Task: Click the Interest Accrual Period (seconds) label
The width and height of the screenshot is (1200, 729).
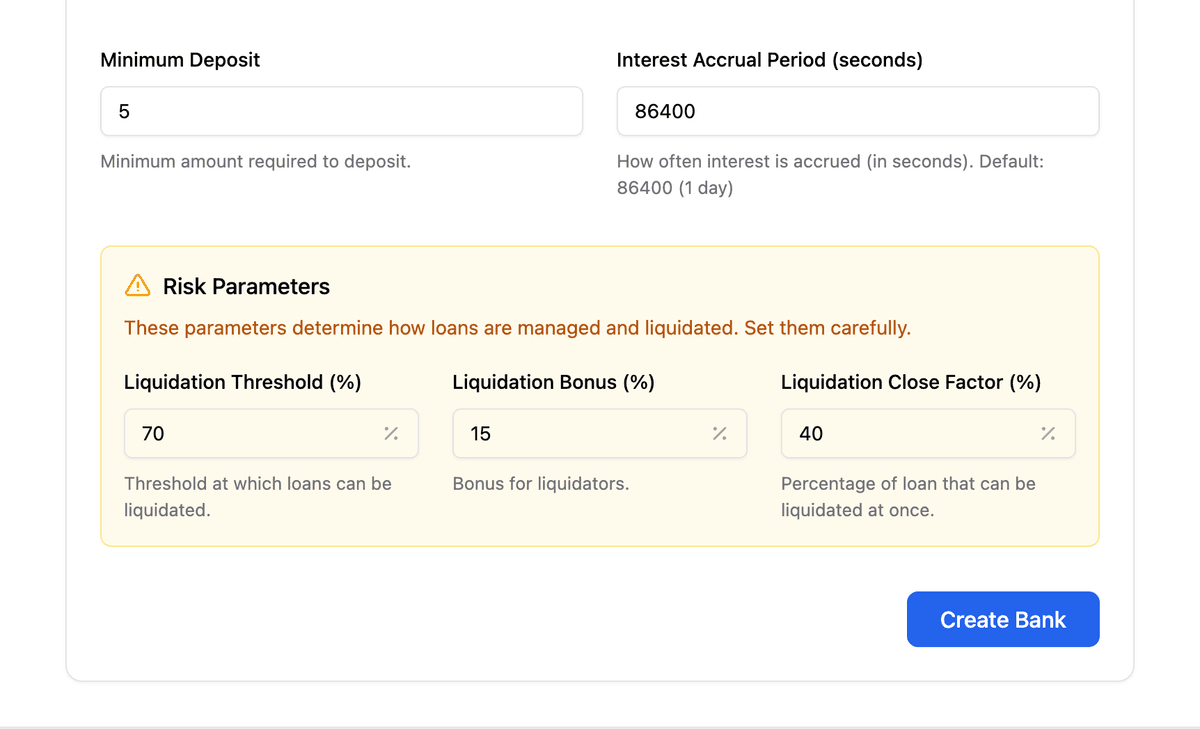Action: tap(769, 60)
